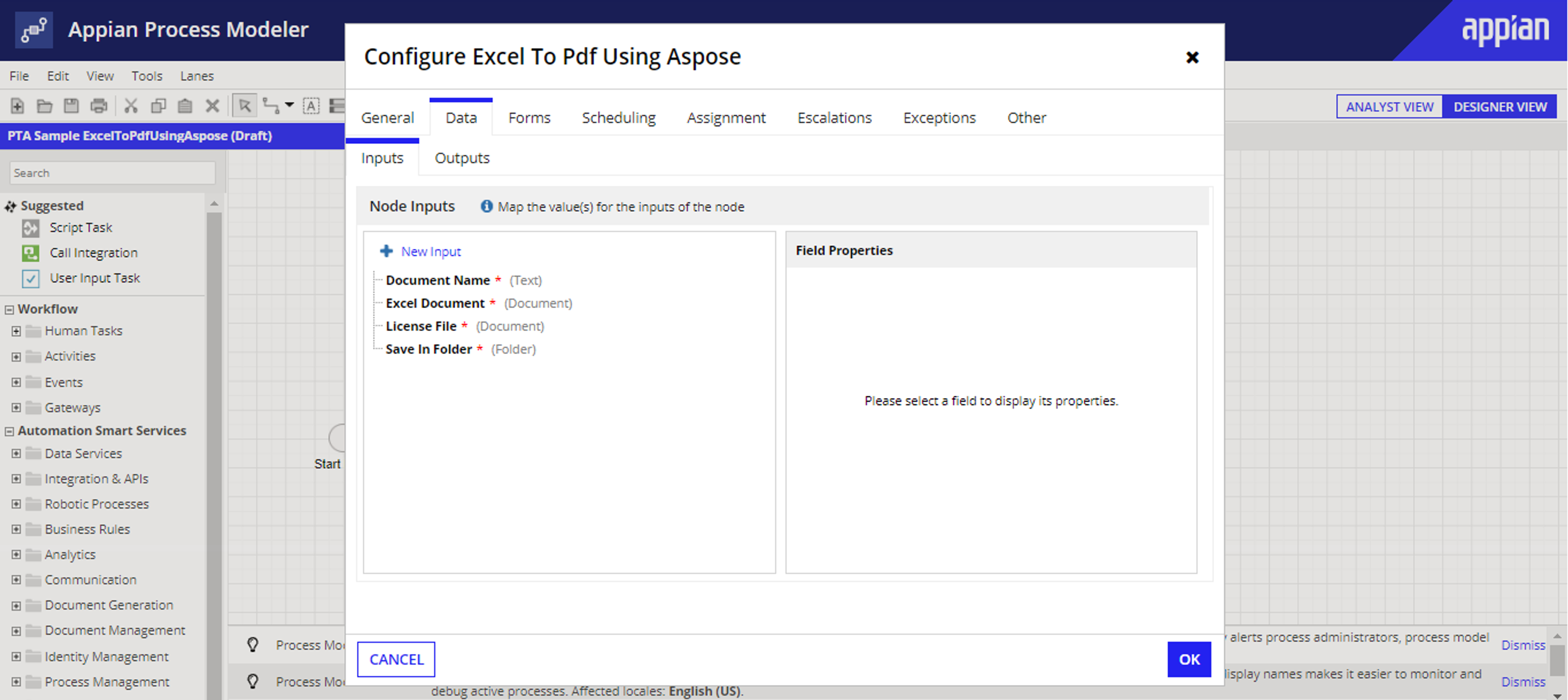
Task: Click the OK button
Action: tap(1189, 659)
